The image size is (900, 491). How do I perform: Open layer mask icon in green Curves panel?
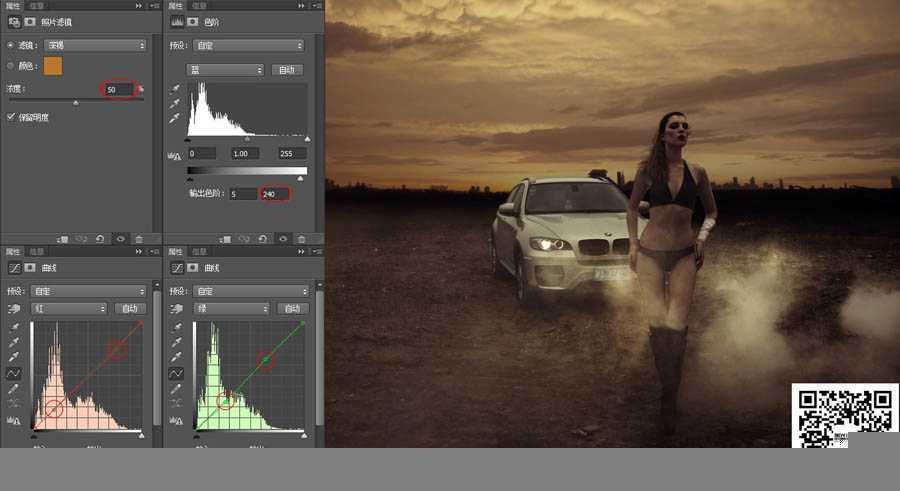[193, 268]
